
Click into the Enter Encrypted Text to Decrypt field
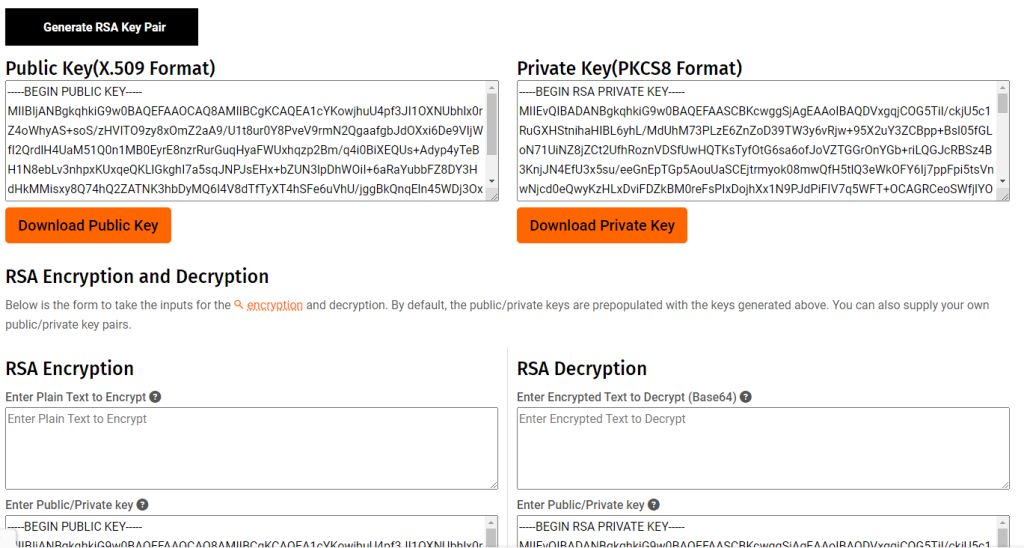763,448
